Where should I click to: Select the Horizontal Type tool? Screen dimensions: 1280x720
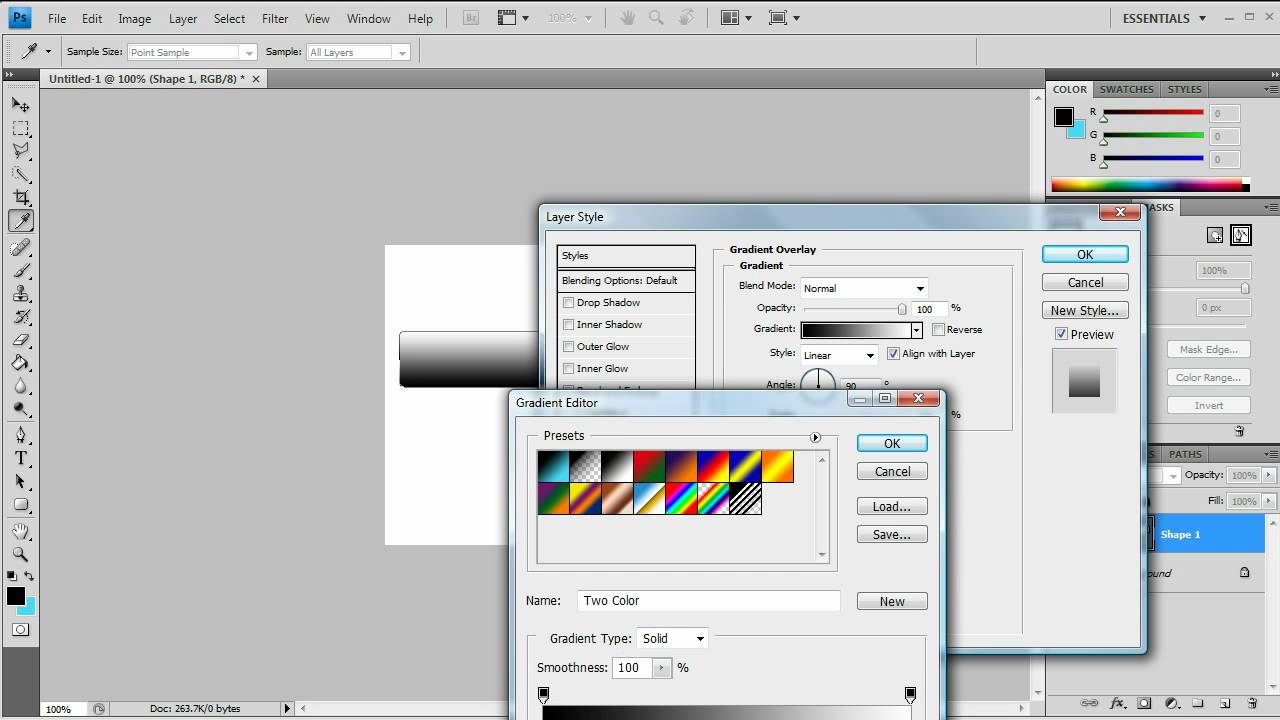21,458
